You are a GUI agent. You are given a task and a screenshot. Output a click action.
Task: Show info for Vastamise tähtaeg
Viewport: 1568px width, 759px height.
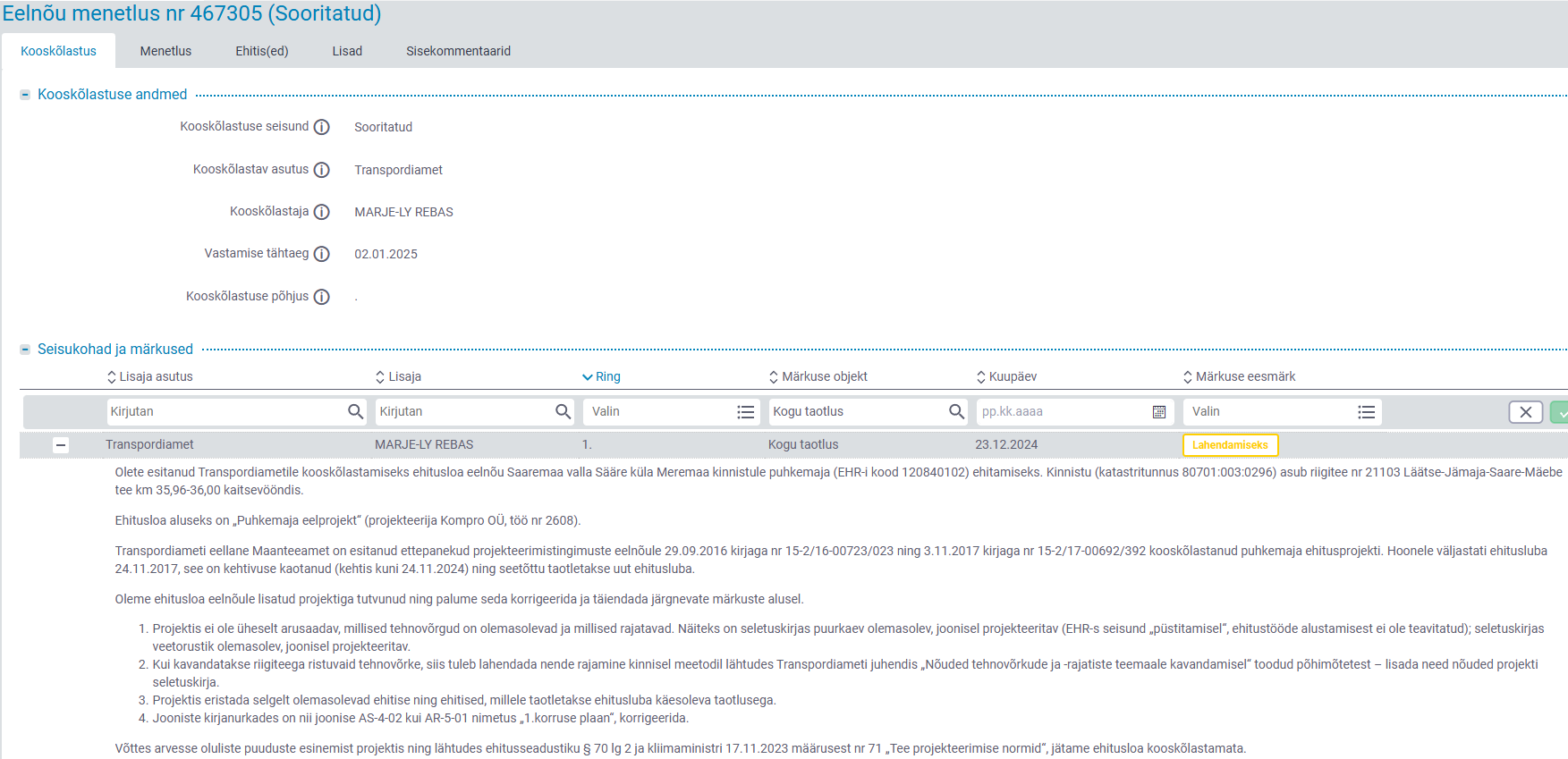(x=322, y=254)
